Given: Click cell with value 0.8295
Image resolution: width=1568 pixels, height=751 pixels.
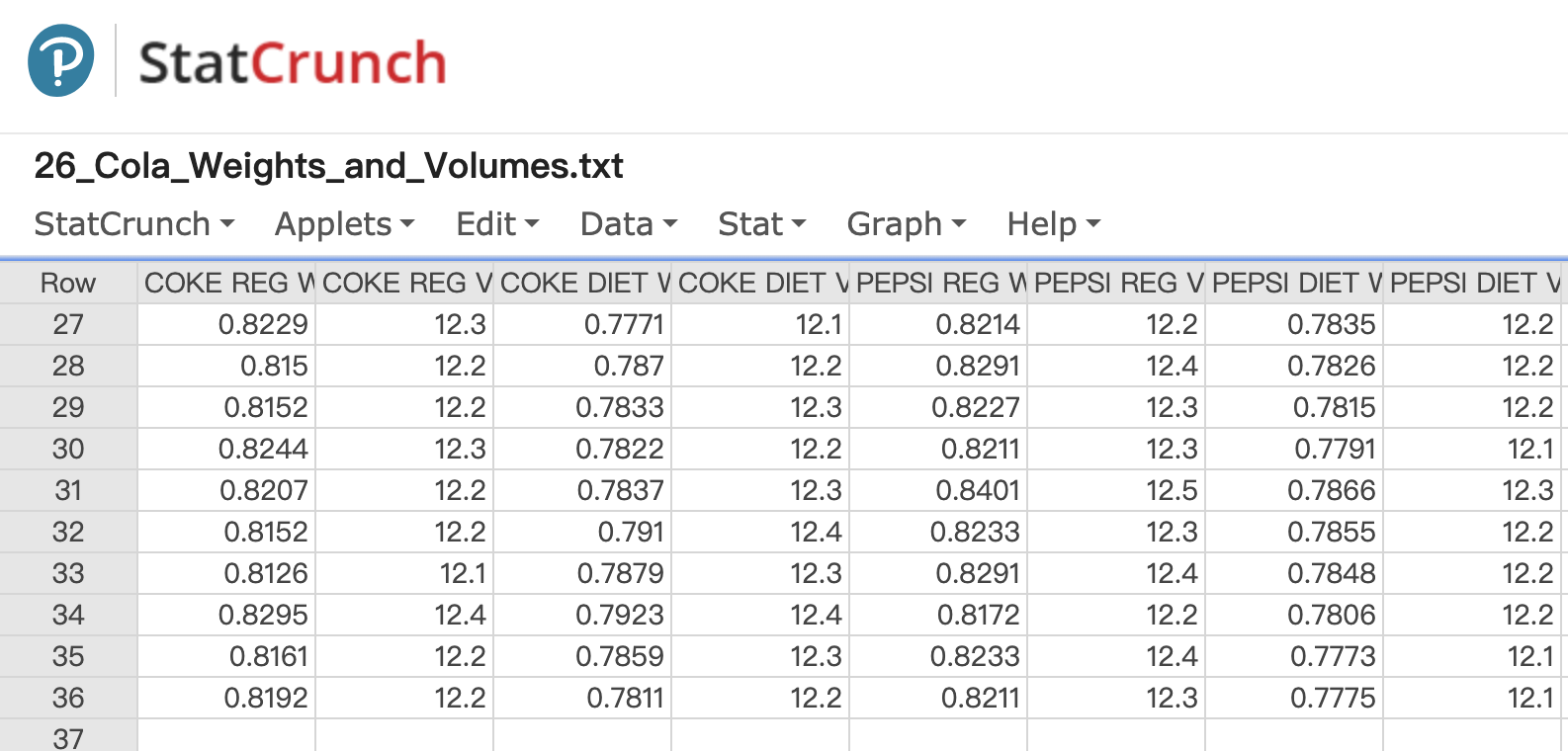Looking at the screenshot, I should [226, 615].
